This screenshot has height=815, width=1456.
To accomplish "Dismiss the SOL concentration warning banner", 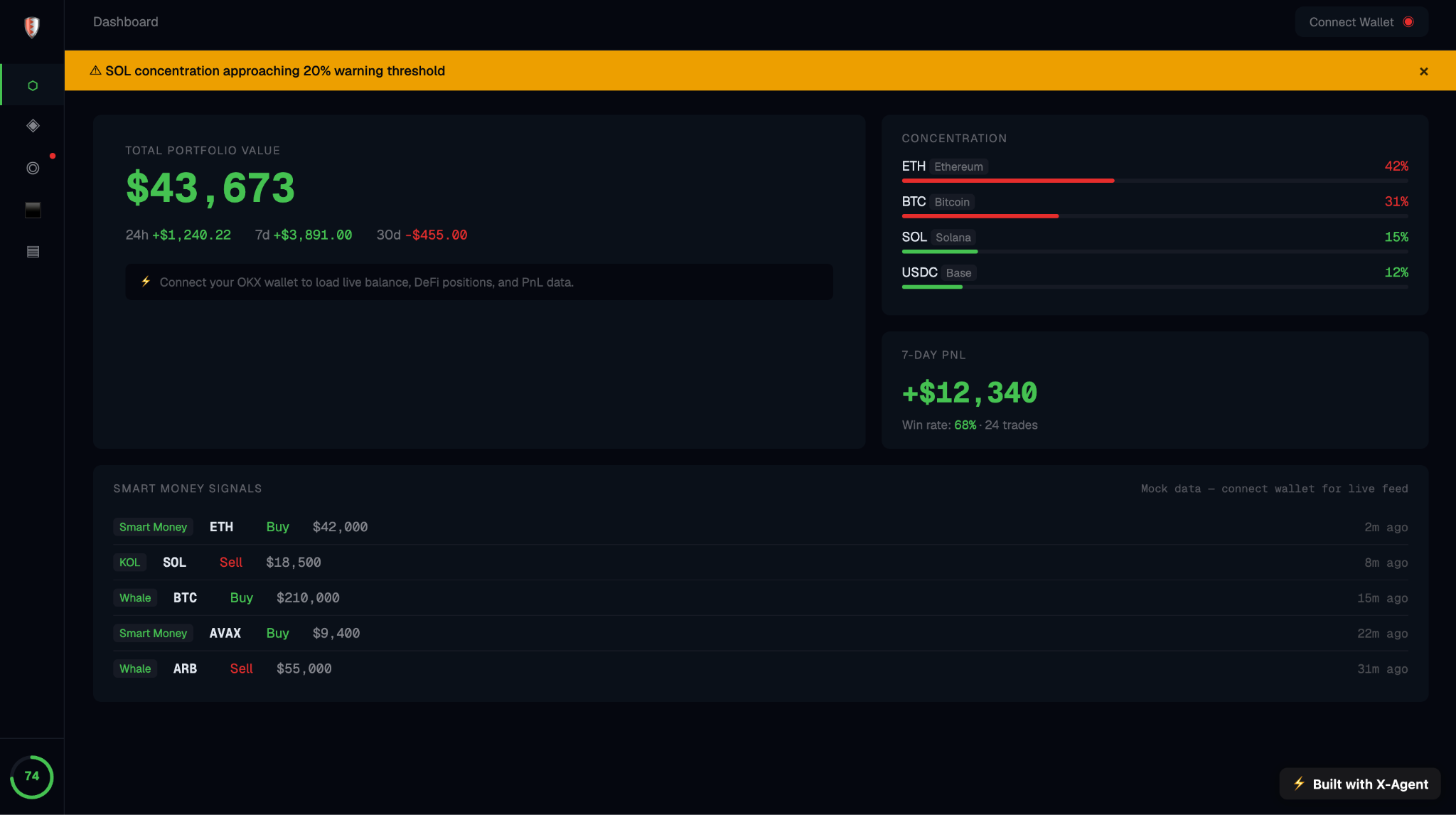I will (x=1424, y=71).
